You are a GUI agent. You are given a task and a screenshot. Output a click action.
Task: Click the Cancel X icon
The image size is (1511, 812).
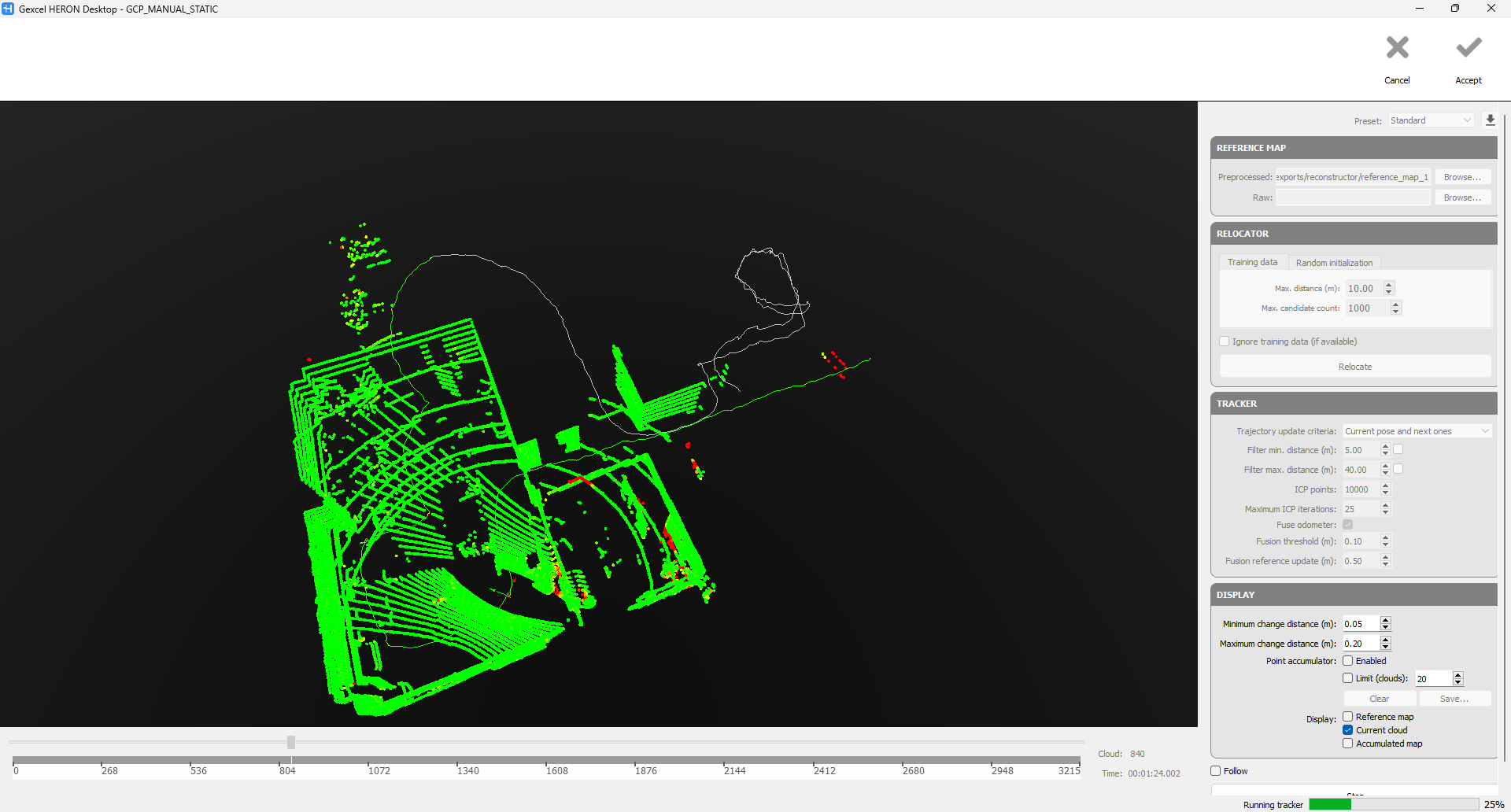point(1397,49)
